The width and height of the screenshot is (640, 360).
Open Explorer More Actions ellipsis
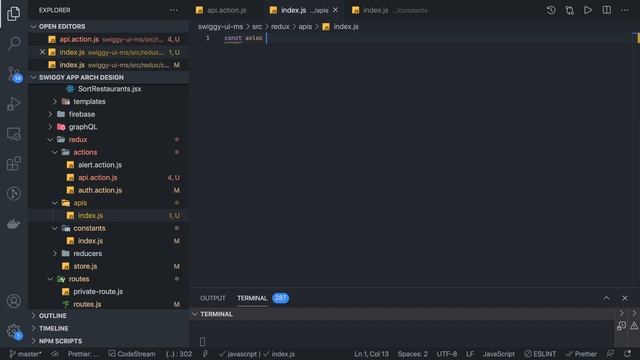pyautogui.click(x=174, y=10)
